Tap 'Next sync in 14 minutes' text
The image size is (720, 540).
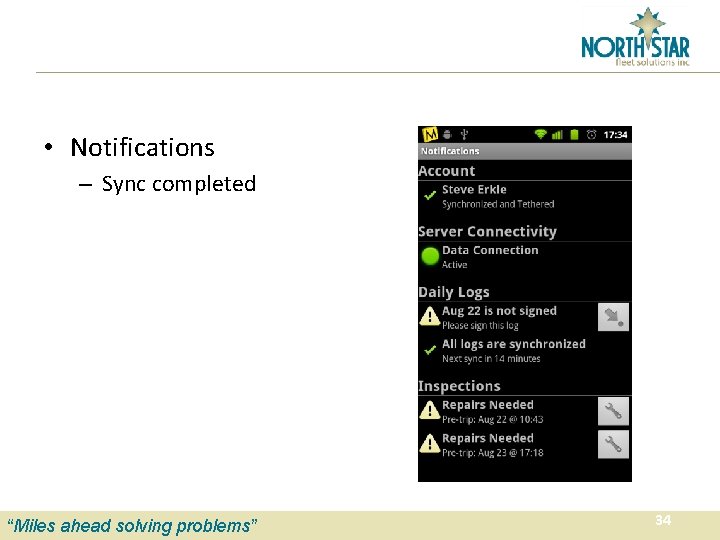coord(491,359)
